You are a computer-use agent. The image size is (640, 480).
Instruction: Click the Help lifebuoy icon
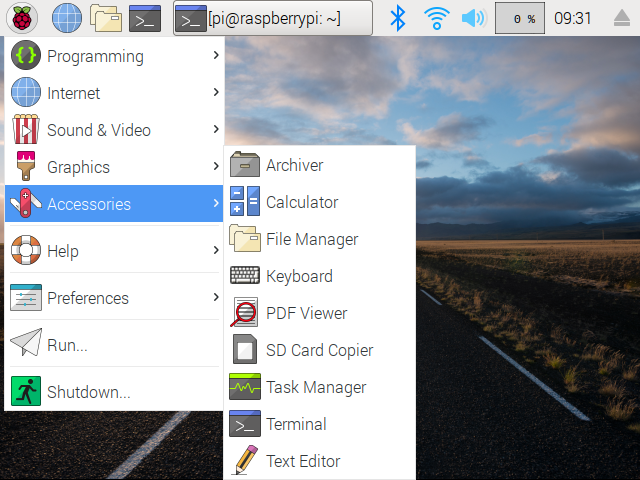26,250
